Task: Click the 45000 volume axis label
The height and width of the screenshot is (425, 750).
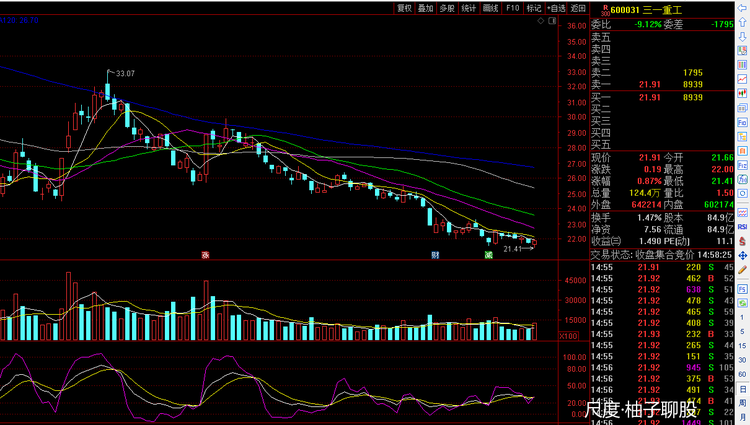Action: (575, 281)
